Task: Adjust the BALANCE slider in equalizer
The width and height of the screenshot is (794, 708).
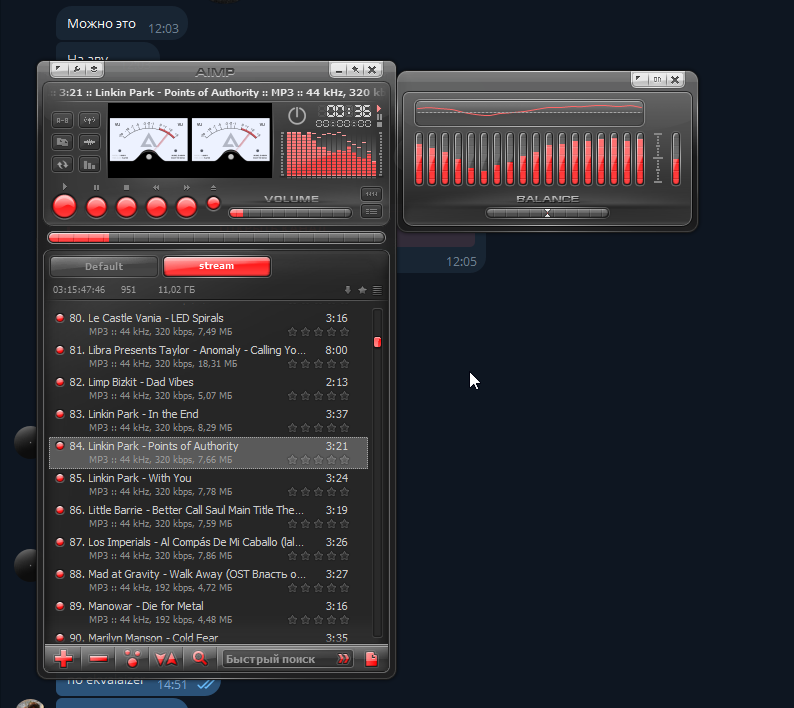Action: [x=547, y=213]
